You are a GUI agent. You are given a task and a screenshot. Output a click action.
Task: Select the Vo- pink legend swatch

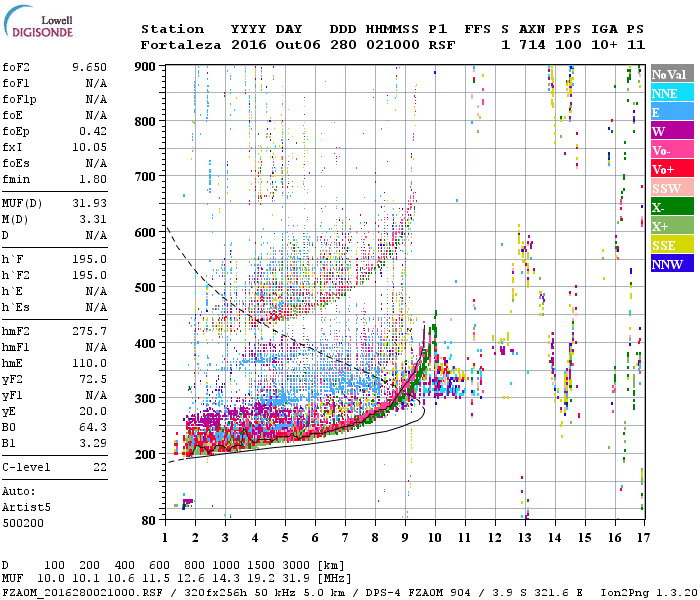(x=672, y=150)
